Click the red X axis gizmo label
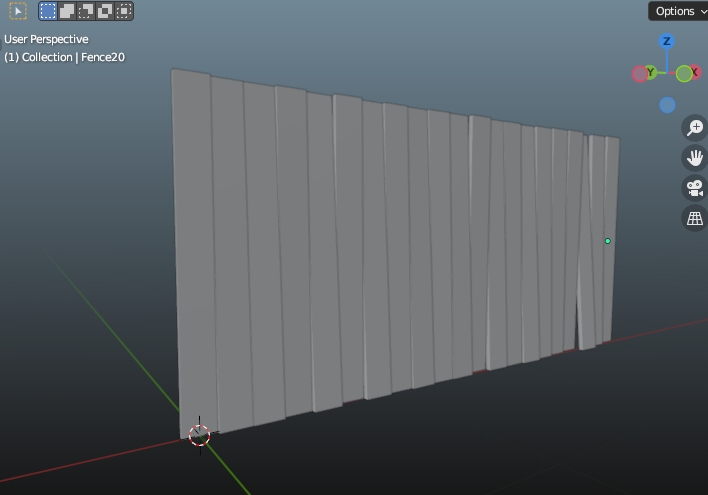This screenshot has height=495, width=708. [695, 72]
